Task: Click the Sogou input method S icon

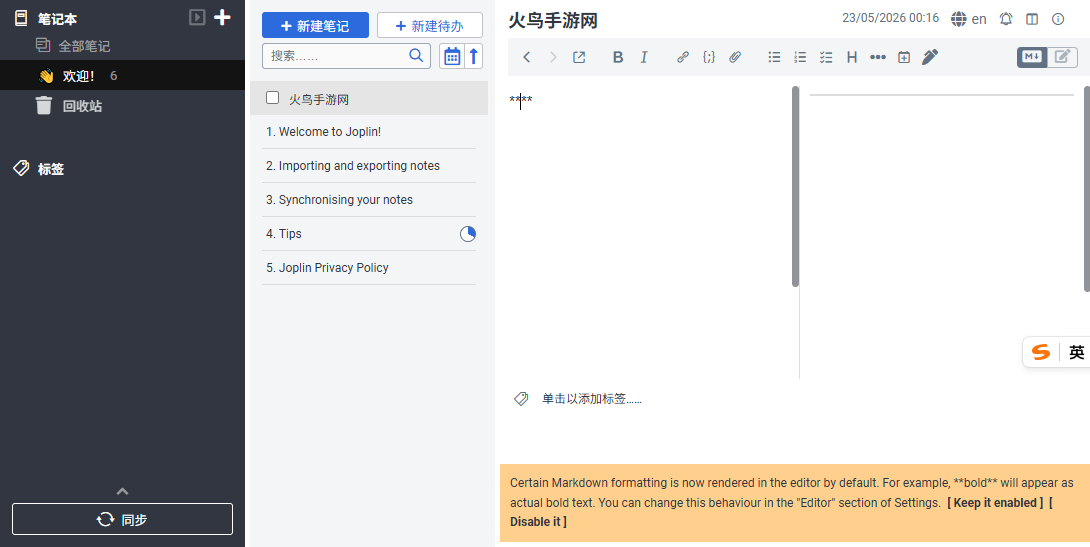Action: coord(1041,352)
